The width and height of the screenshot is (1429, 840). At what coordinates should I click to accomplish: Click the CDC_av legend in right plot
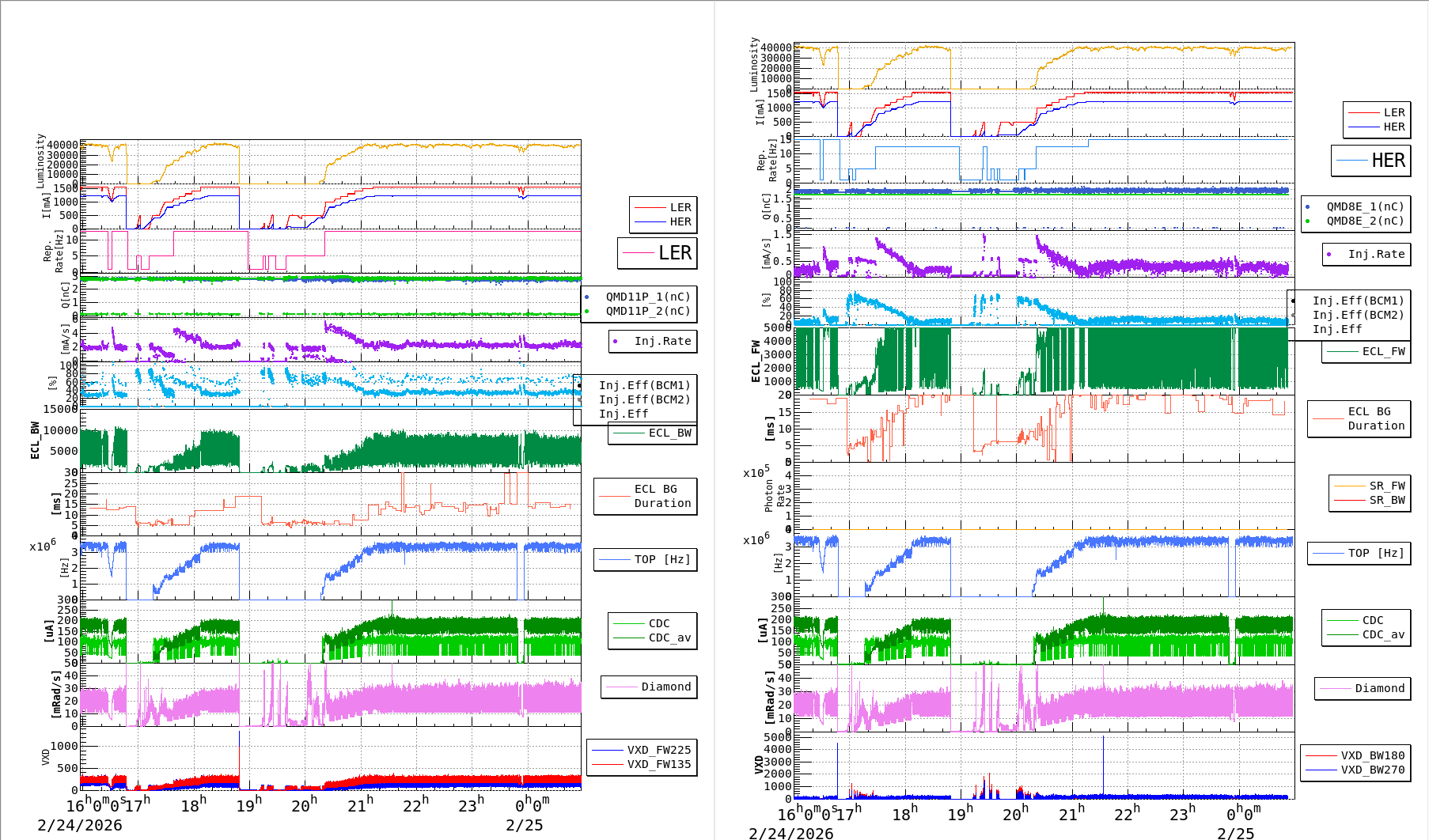click(x=1383, y=634)
